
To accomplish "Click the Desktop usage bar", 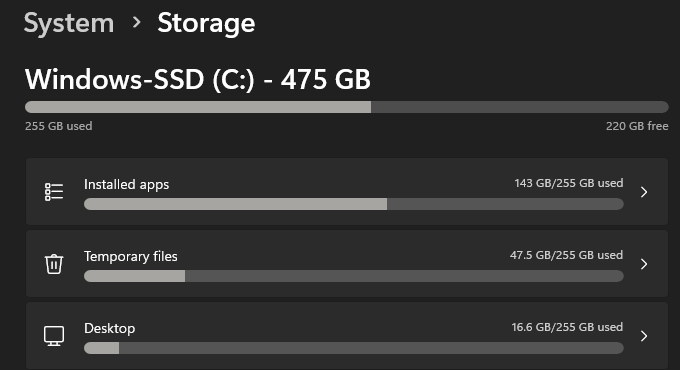I will pyautogui.click(x=354, y=348).
